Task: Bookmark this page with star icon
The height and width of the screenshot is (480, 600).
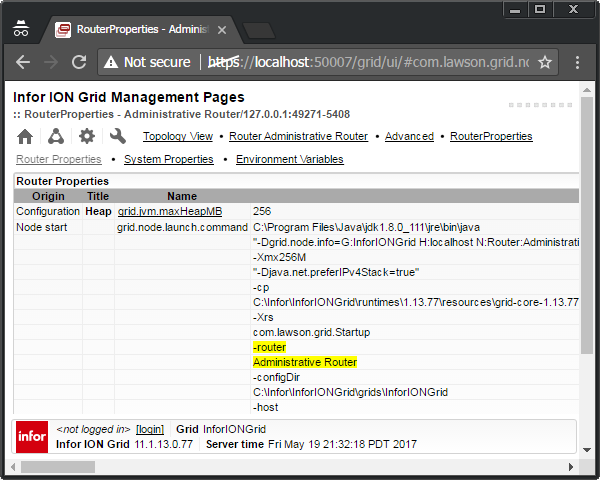Action: (x=546, y=62)
